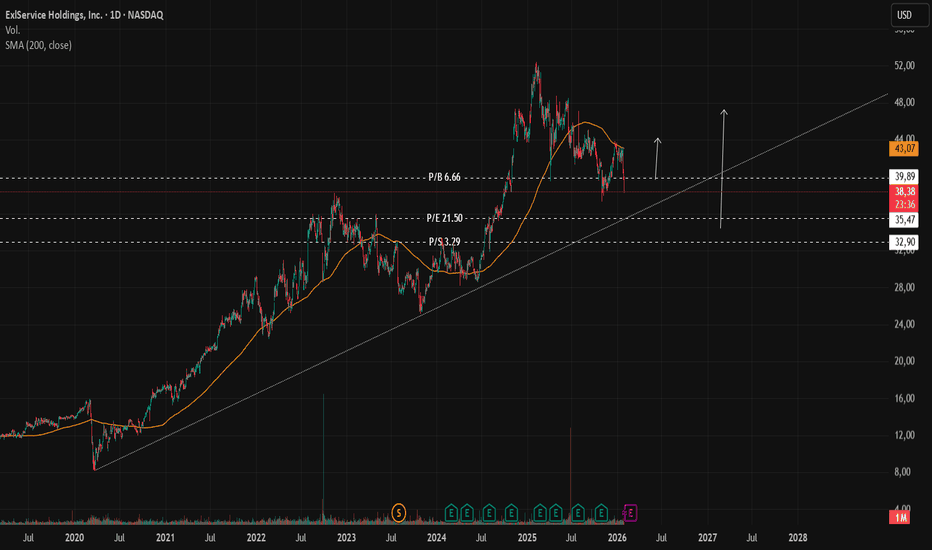Image resolution: width=932 pixels, height=550 pixels.
Task: Select the P/S 3.29 line label
Action: [444, 242]
